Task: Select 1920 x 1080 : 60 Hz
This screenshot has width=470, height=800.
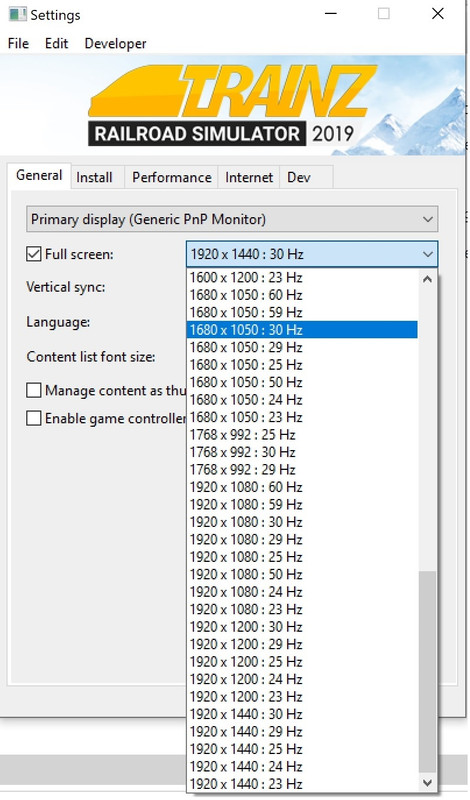Action: click(303, 487)
